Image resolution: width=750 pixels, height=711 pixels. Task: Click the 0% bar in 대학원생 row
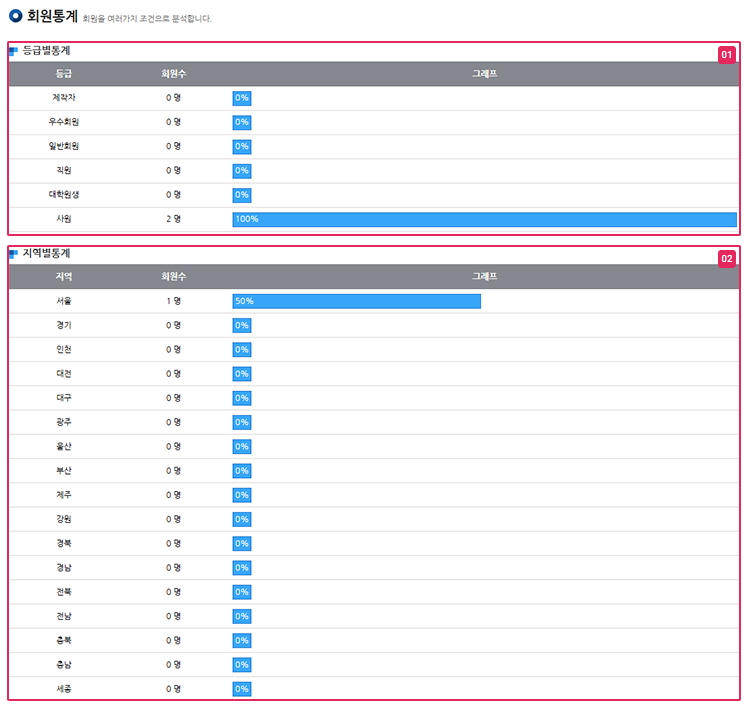pos(242,195)
